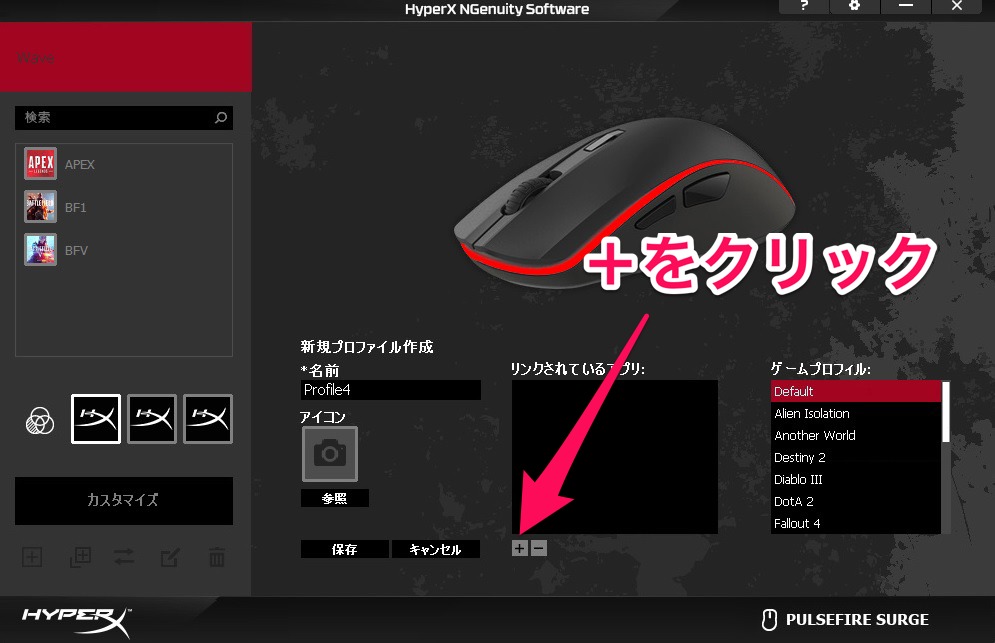Click the BF1 profile name

pos(76,208)
